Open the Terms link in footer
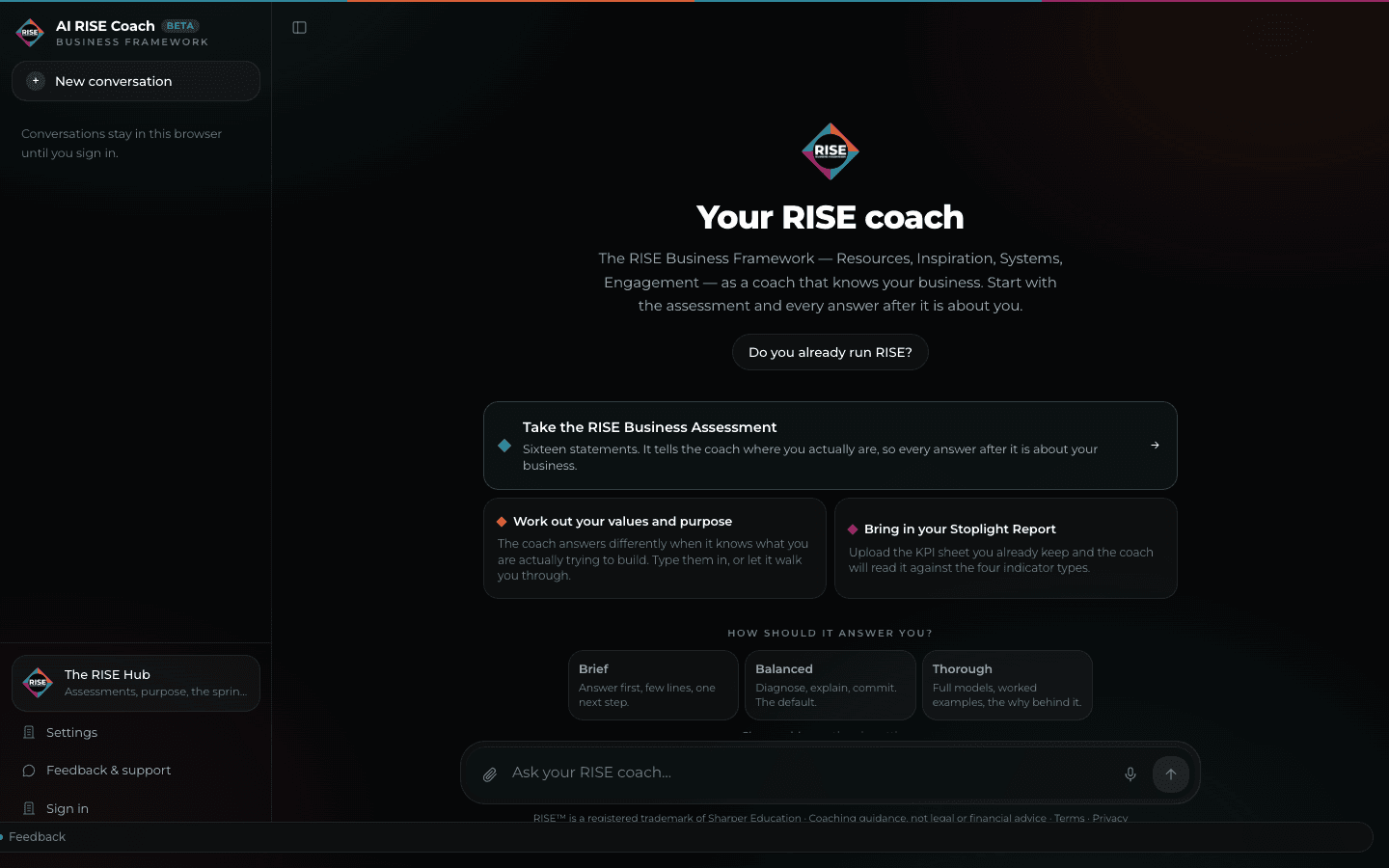 pos(1069,818)
